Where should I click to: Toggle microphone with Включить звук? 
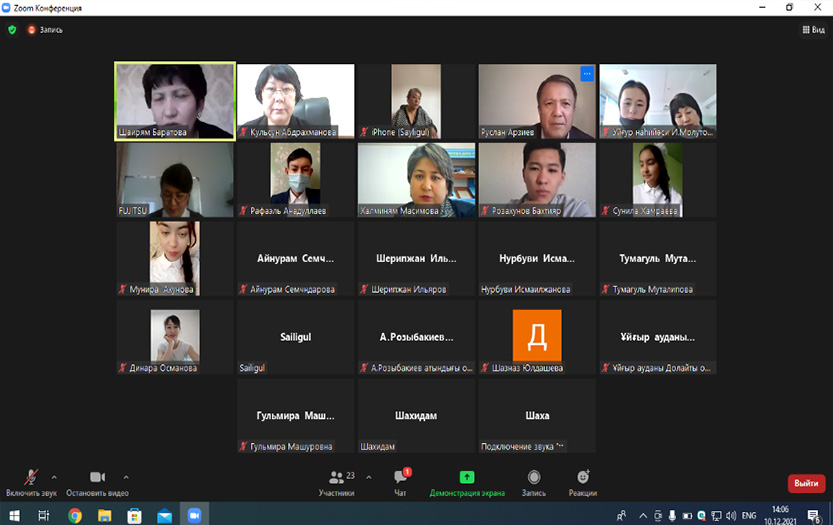pyautogui.click(x=30, y=481)
